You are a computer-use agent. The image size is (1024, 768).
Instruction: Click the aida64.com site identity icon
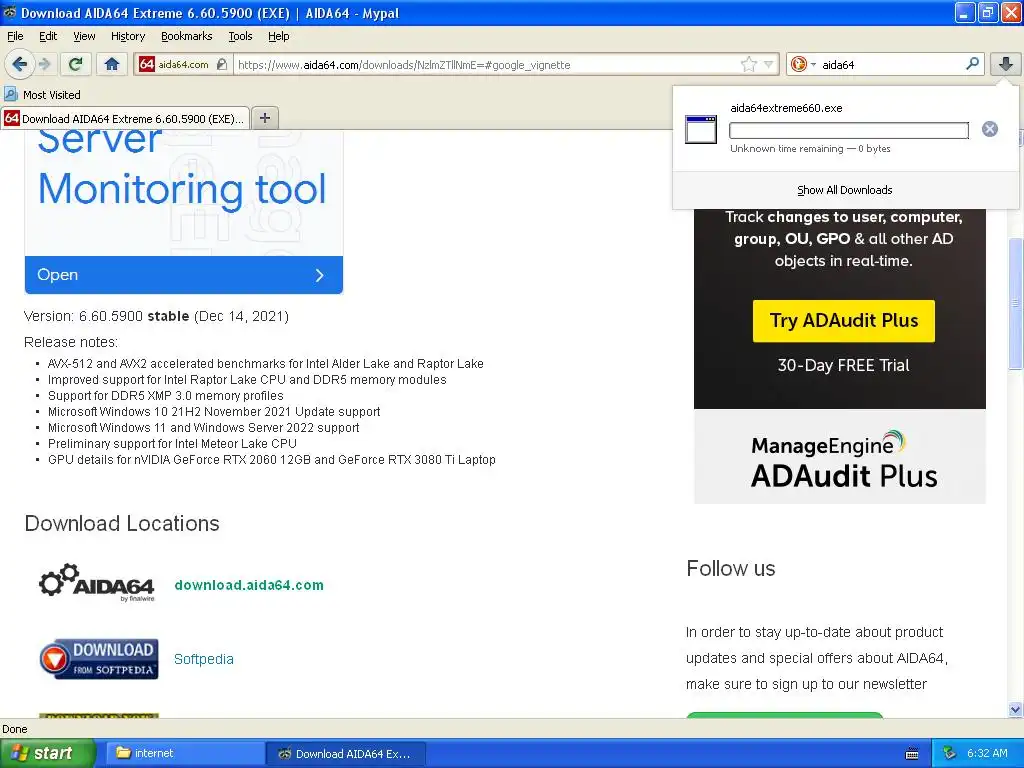coord(146,64)
